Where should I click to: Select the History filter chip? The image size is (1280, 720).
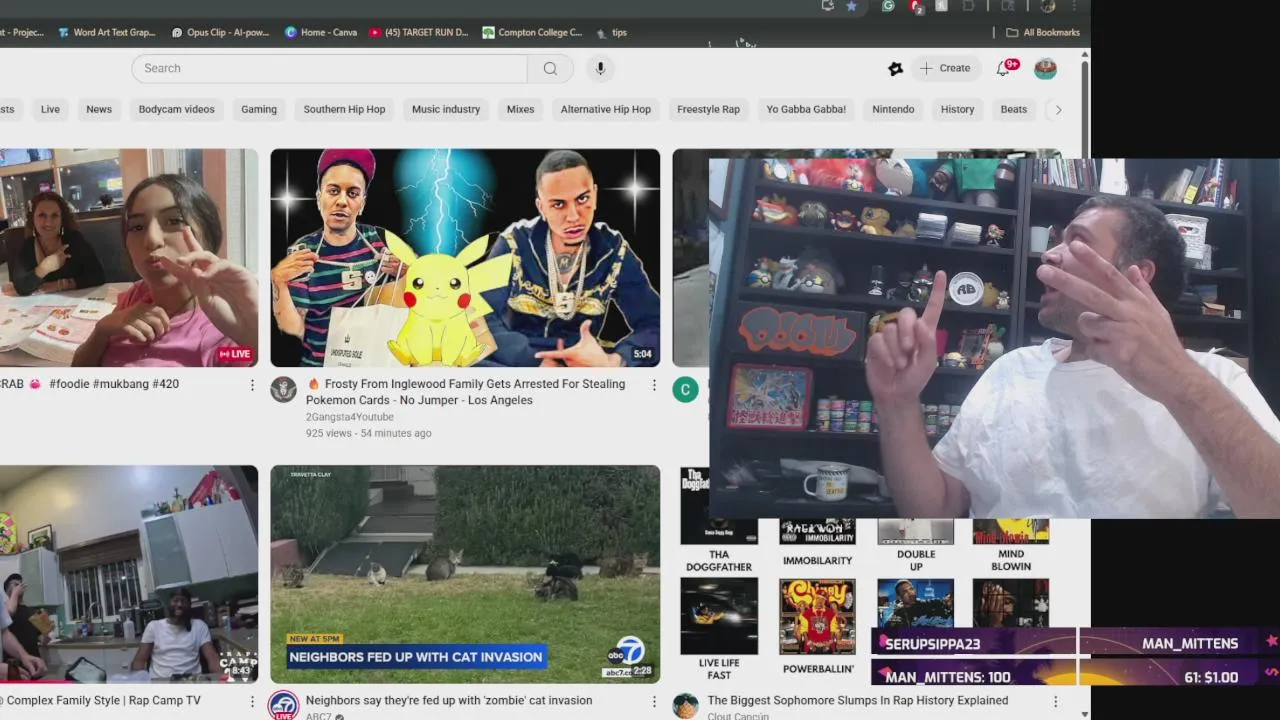957,110
